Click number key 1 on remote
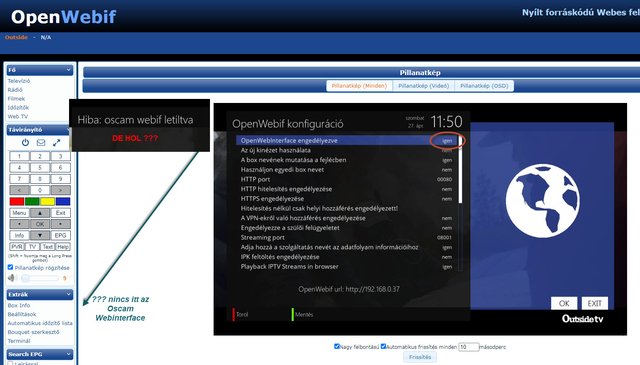This screenshot has width=640, height=365. tap(20, 156)
